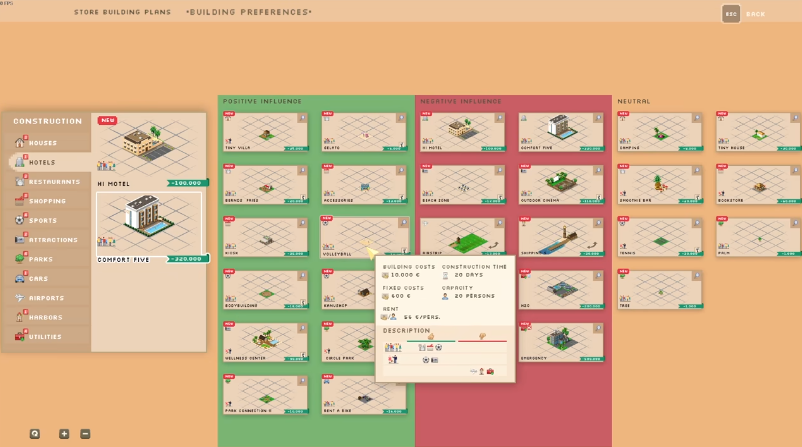Select the Bodybuilding building card
Viewport: 802px width, 447px height.
[x=265, y=289]
